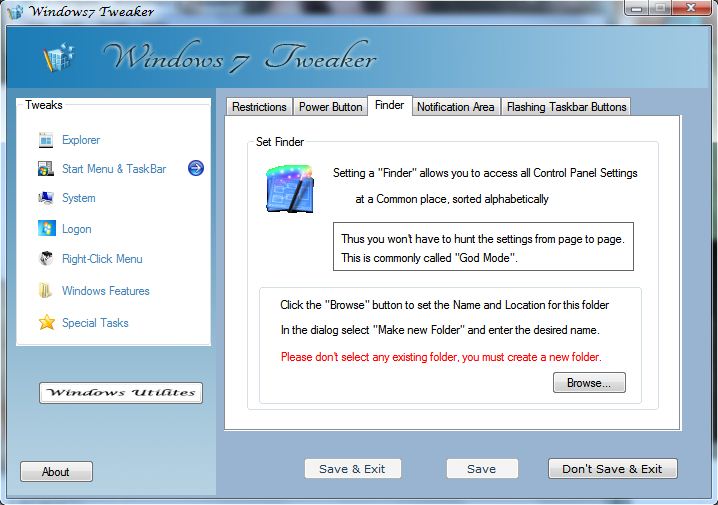This screenshot has width=718, height=505.
Task: Click the Save button
Action: pos(482,469)
